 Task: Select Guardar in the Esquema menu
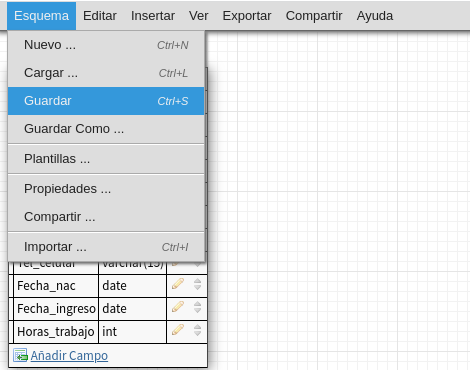[106, 101]
